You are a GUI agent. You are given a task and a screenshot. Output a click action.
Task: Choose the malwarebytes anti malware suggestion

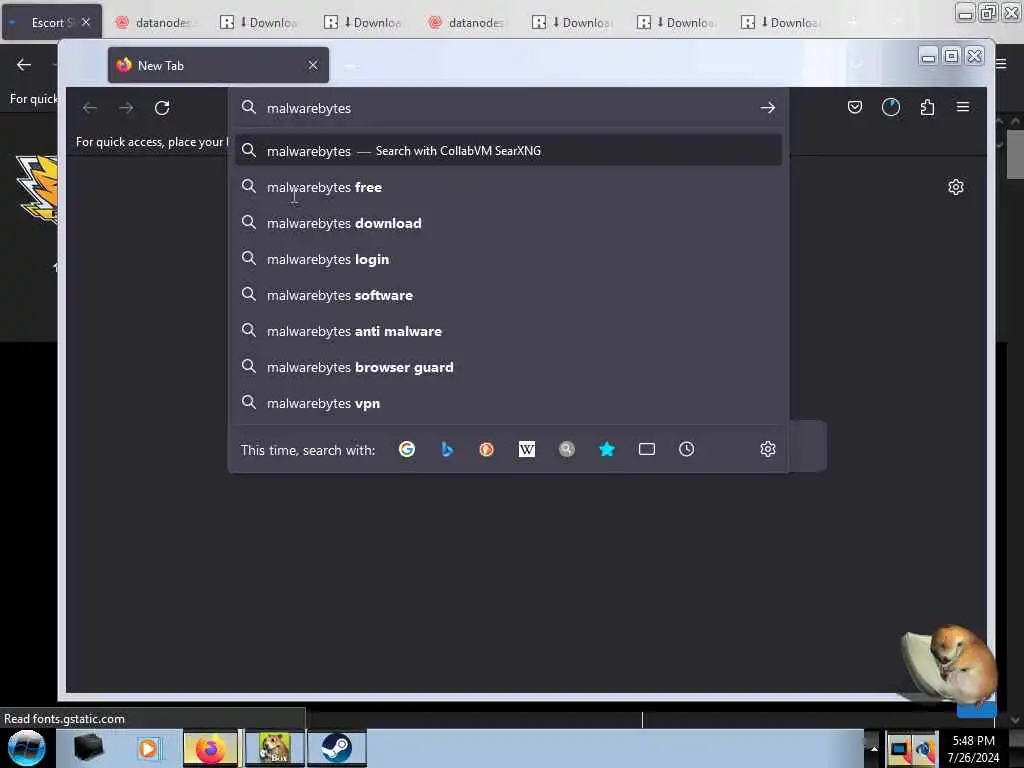509,331
